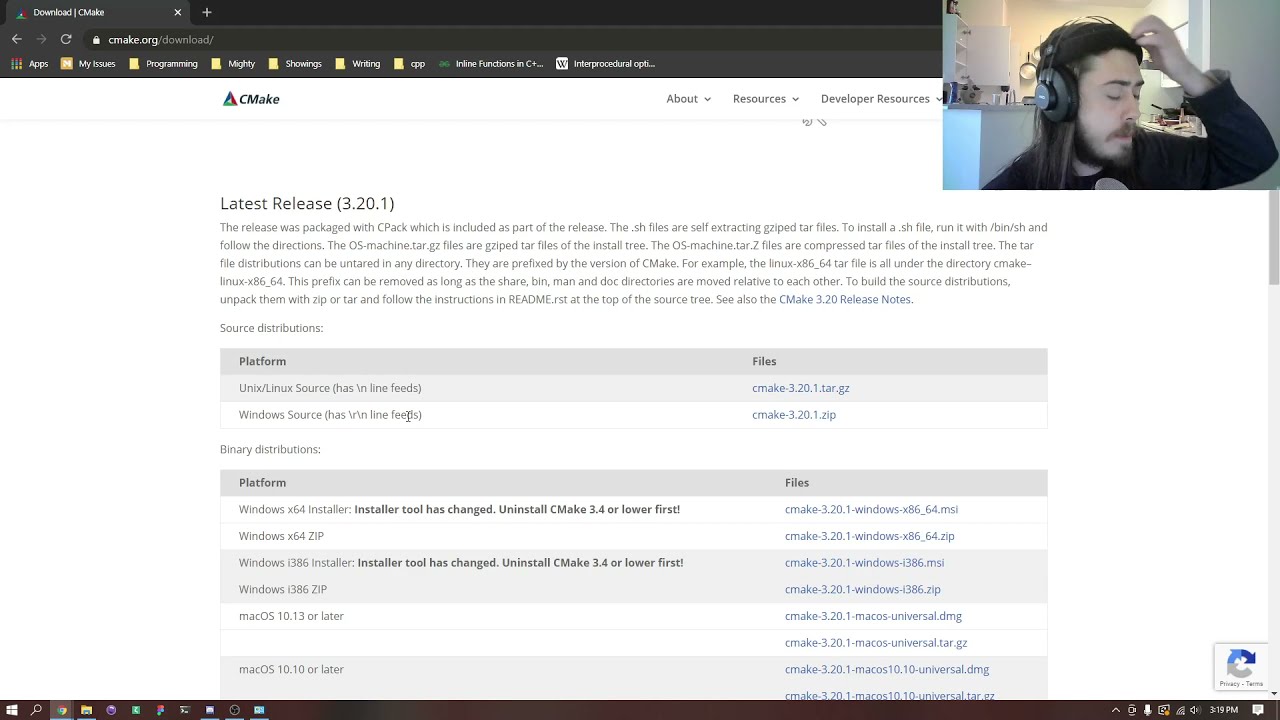Open the Windows notification center
The image size is (1280, 720).
1258,710
